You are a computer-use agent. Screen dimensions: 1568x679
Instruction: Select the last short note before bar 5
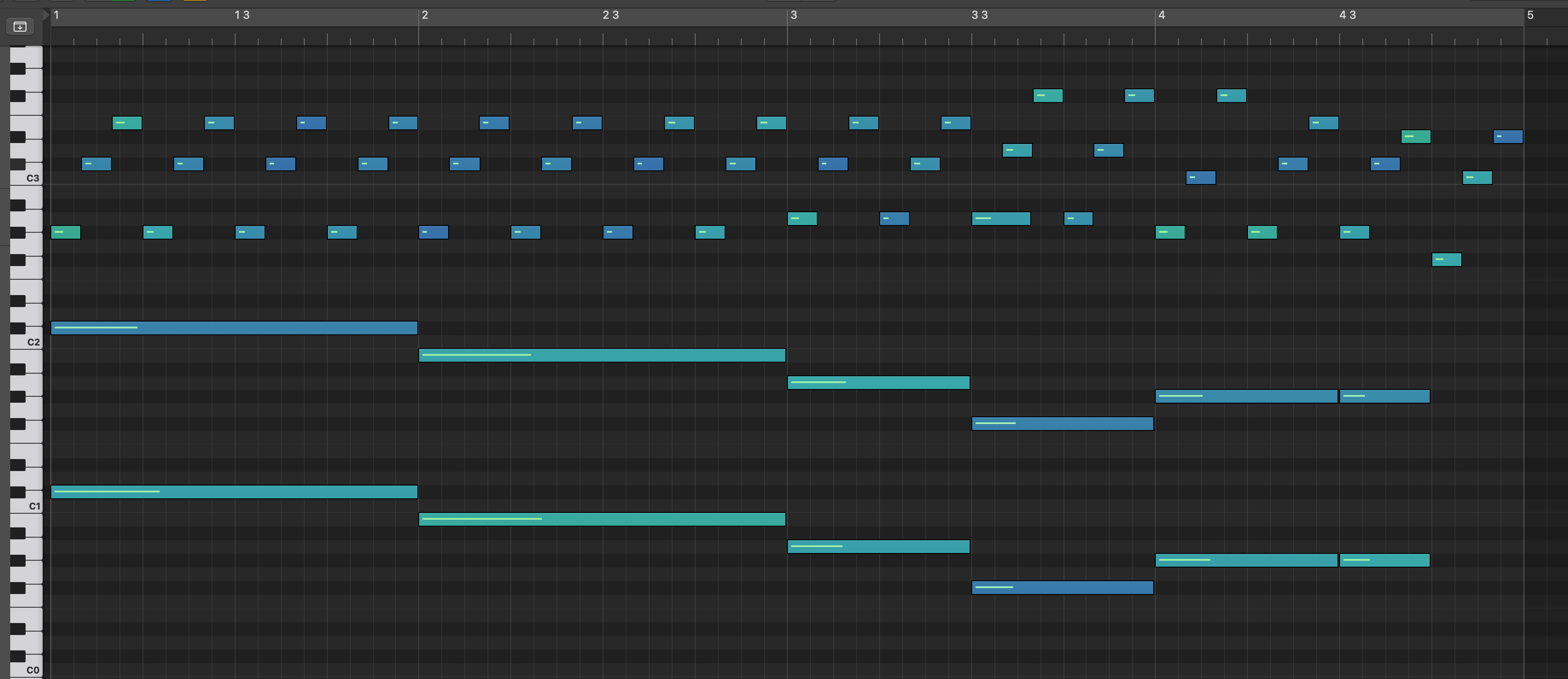click(1508, 137)
